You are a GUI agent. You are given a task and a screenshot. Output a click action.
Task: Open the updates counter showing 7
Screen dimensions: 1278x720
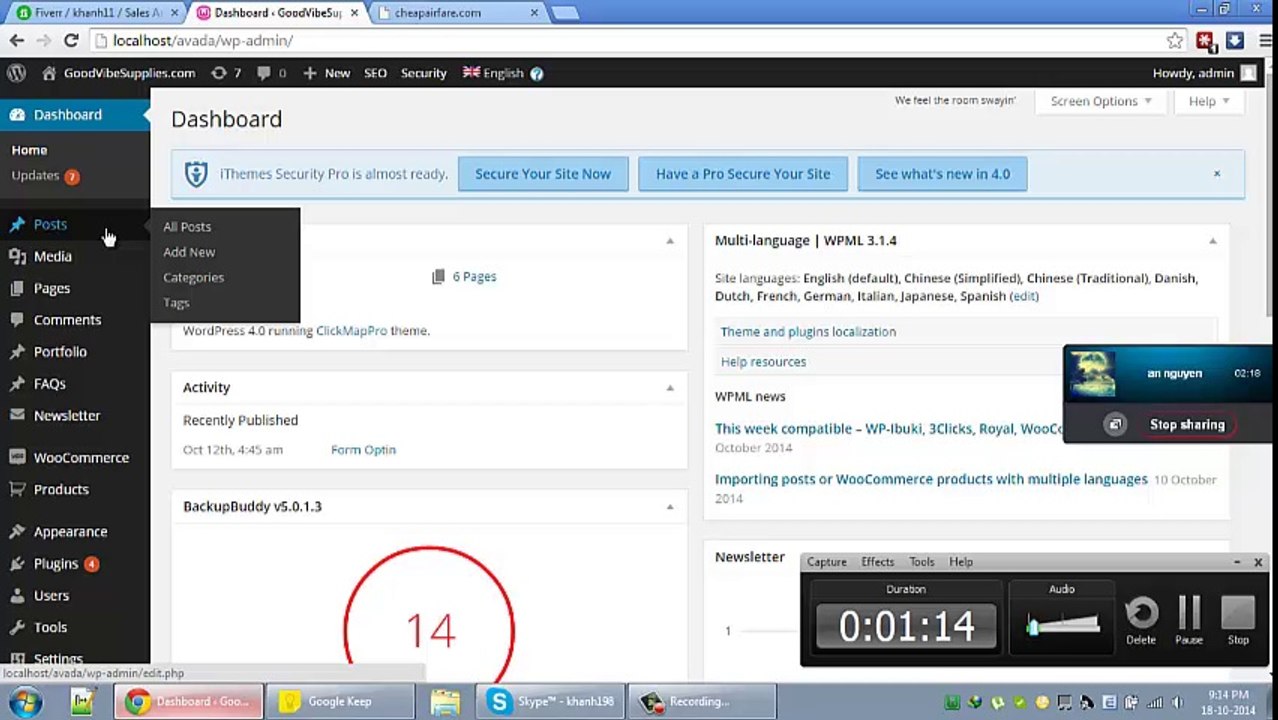click(226, 73)
